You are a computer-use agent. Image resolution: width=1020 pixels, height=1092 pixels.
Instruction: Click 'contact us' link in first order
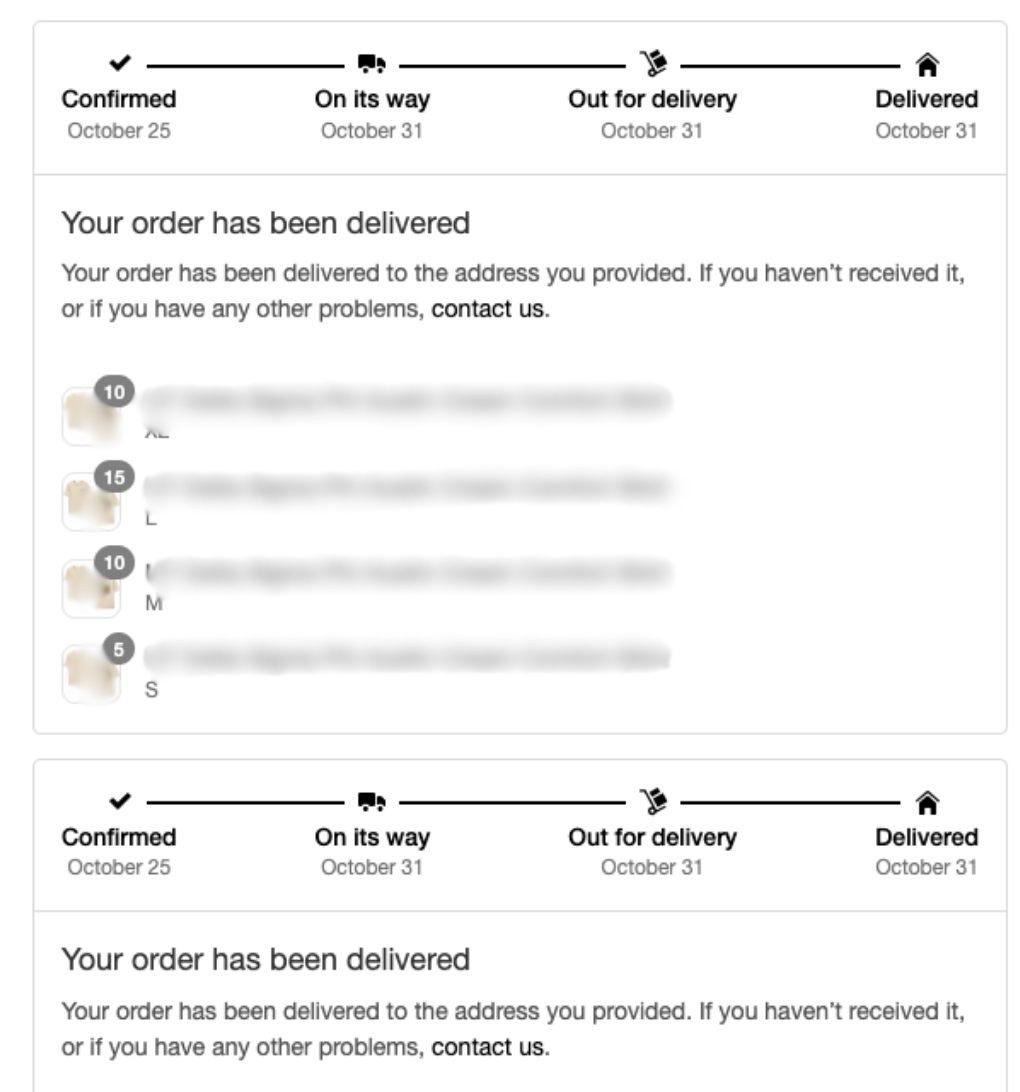489,309
